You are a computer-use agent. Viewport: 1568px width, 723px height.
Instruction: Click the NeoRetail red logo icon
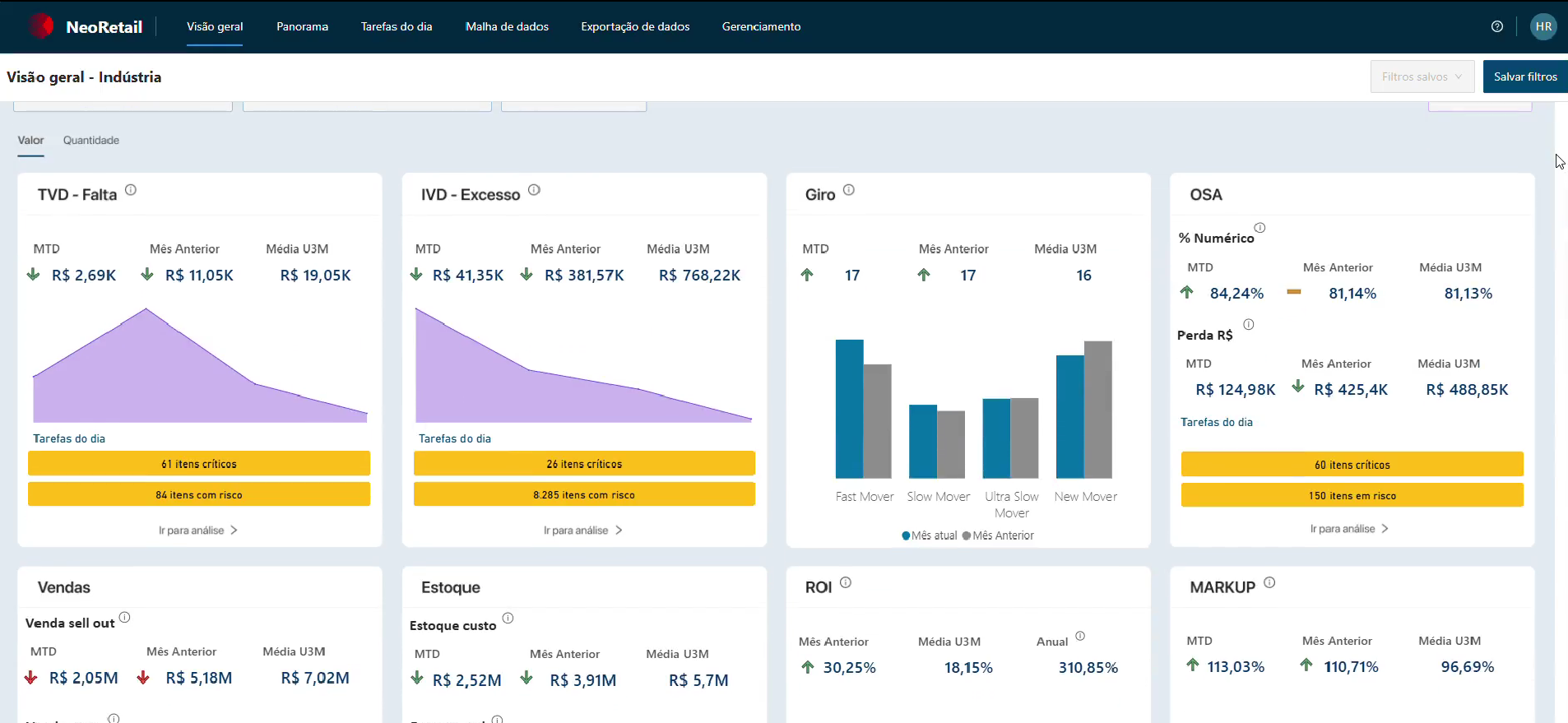click(41, 26)
